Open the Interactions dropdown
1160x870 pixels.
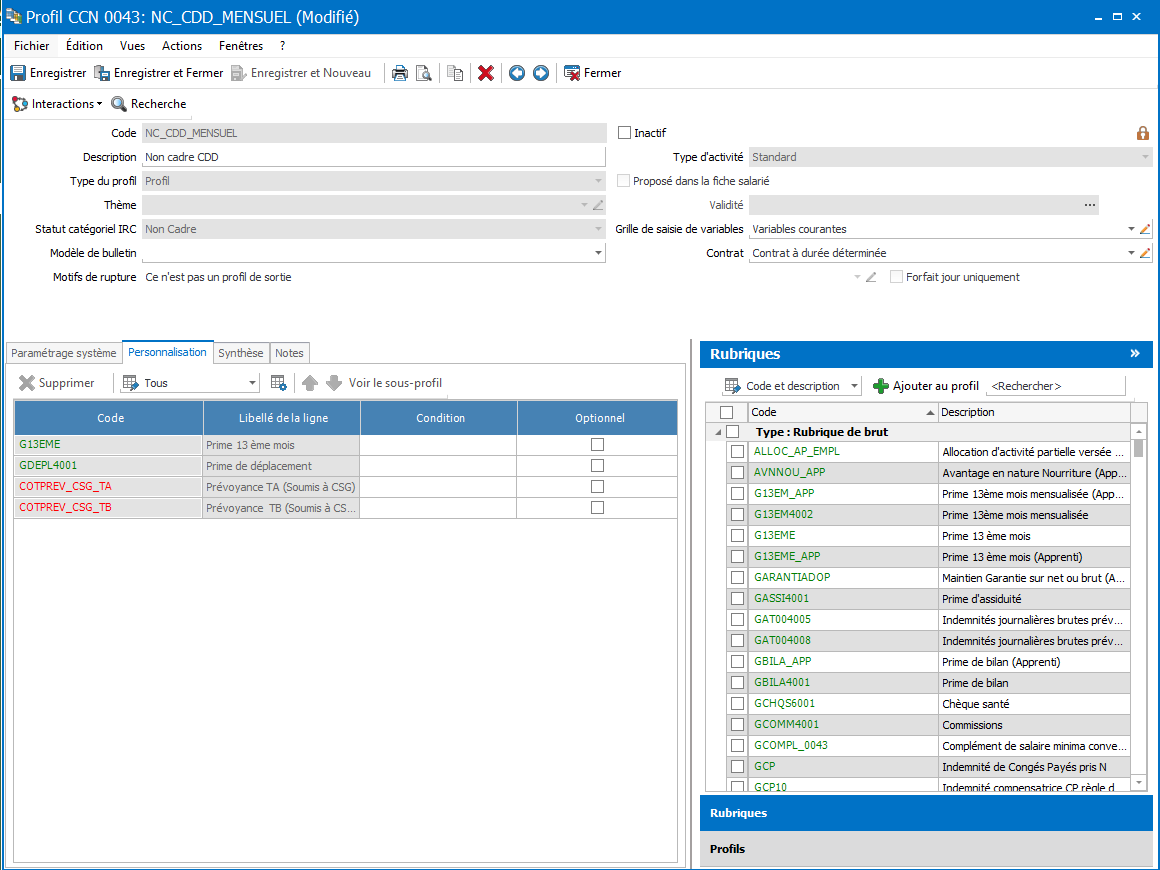pos(57,104)
